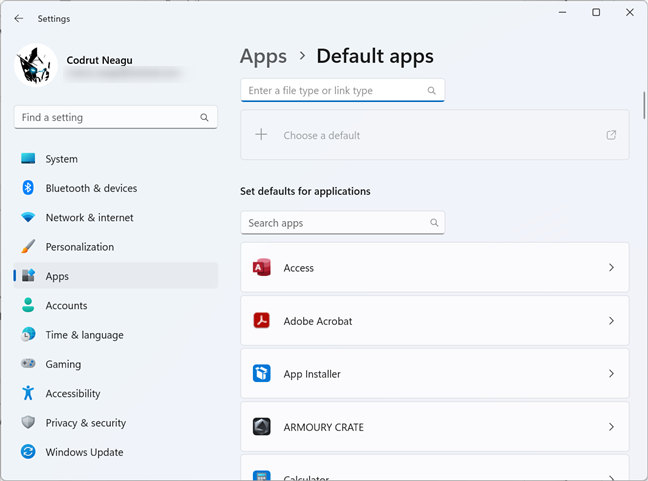The height and width of the screenshot is (481, 648).
Task: Click the Apps breadcrumb link
Action: (x=263, y=57)
